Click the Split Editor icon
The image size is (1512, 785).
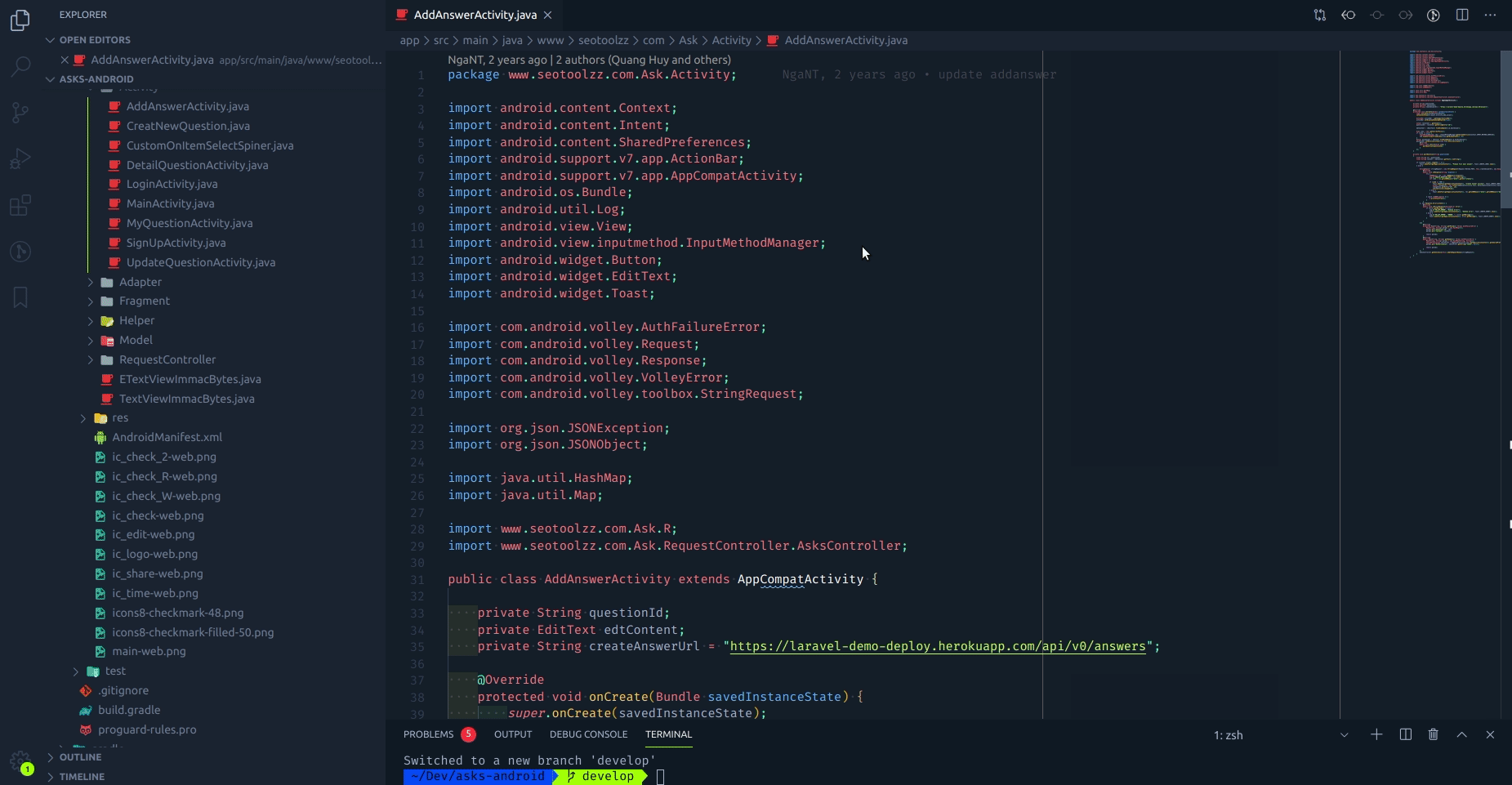pos(1462,15)
